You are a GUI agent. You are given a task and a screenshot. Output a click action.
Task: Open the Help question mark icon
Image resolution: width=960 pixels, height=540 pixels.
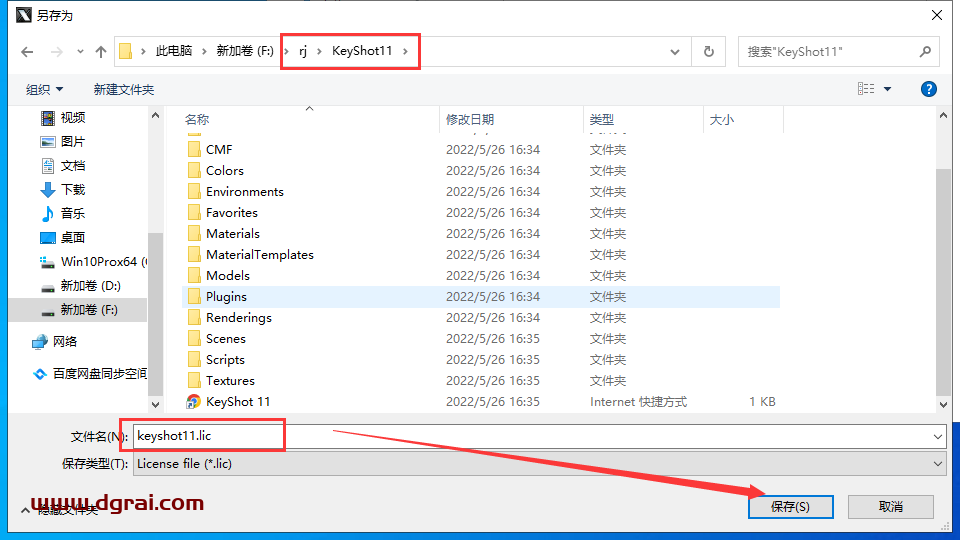[x=928, y=89]
